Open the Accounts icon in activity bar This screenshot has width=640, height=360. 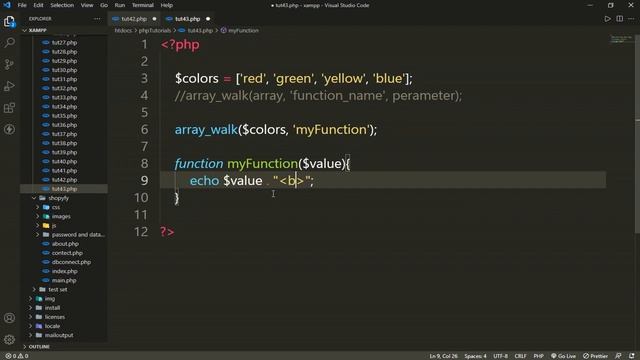pyautogui.click(x=9, y=318)
